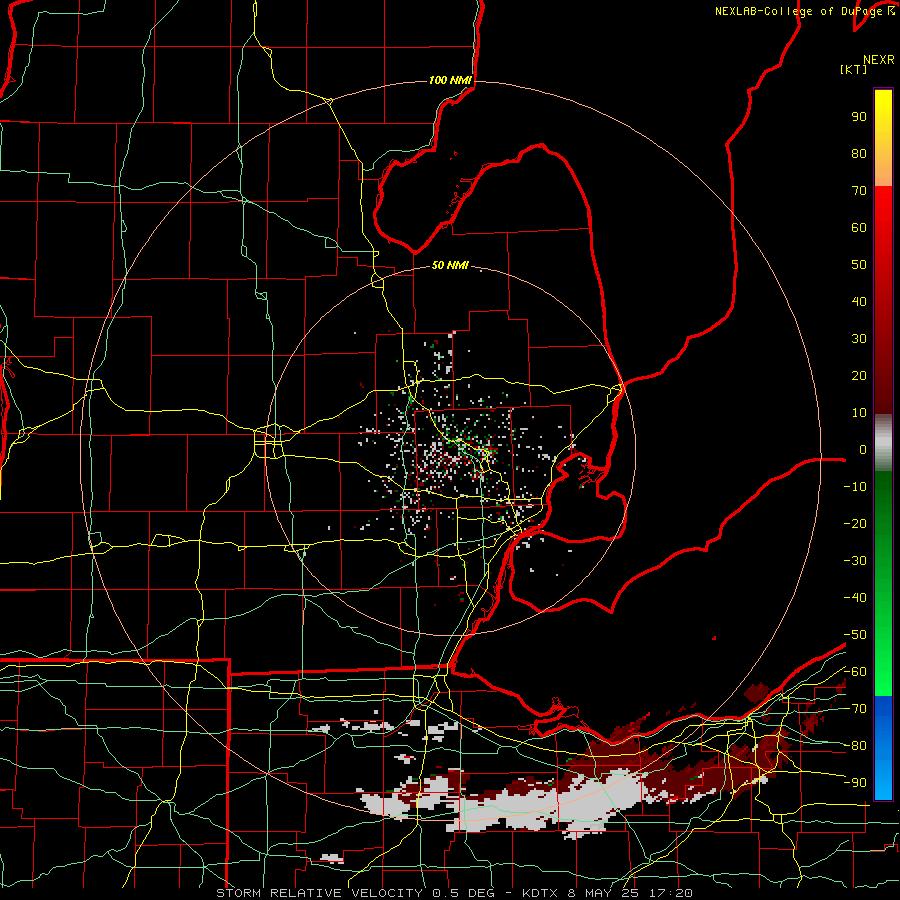Click the -10 value on velocity scale
This screenshot has height=900, width=900.
855,487
